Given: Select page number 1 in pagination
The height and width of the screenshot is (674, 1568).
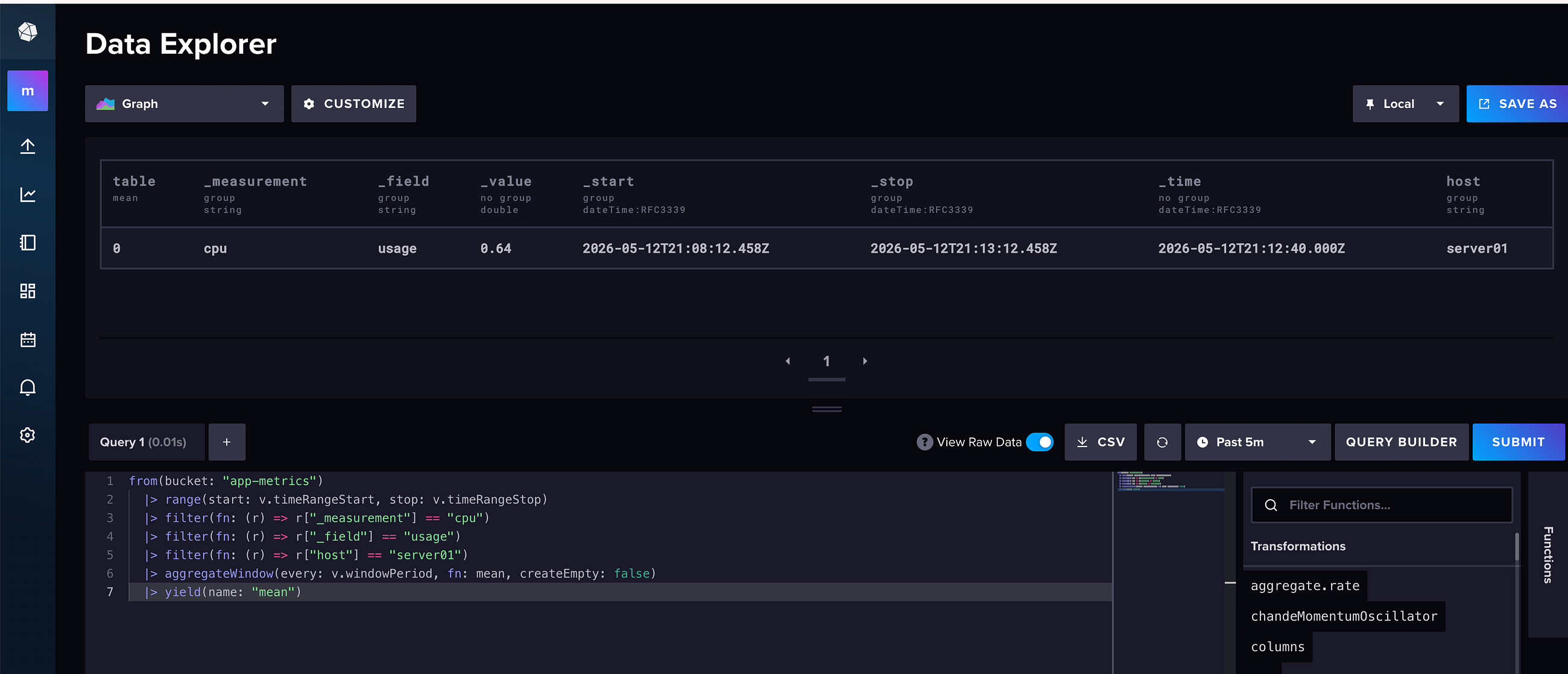Looking at the screenshot, I should pos(827,361).
